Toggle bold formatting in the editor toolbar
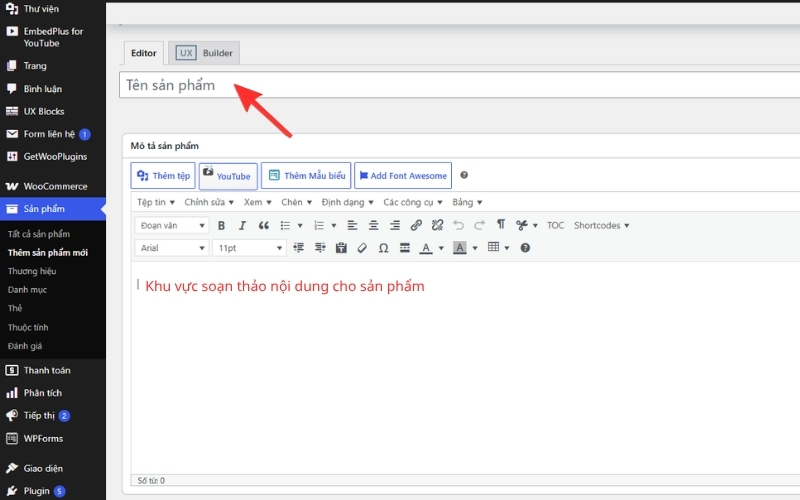The height and width of the screenshot is (500, 800). 221,226
